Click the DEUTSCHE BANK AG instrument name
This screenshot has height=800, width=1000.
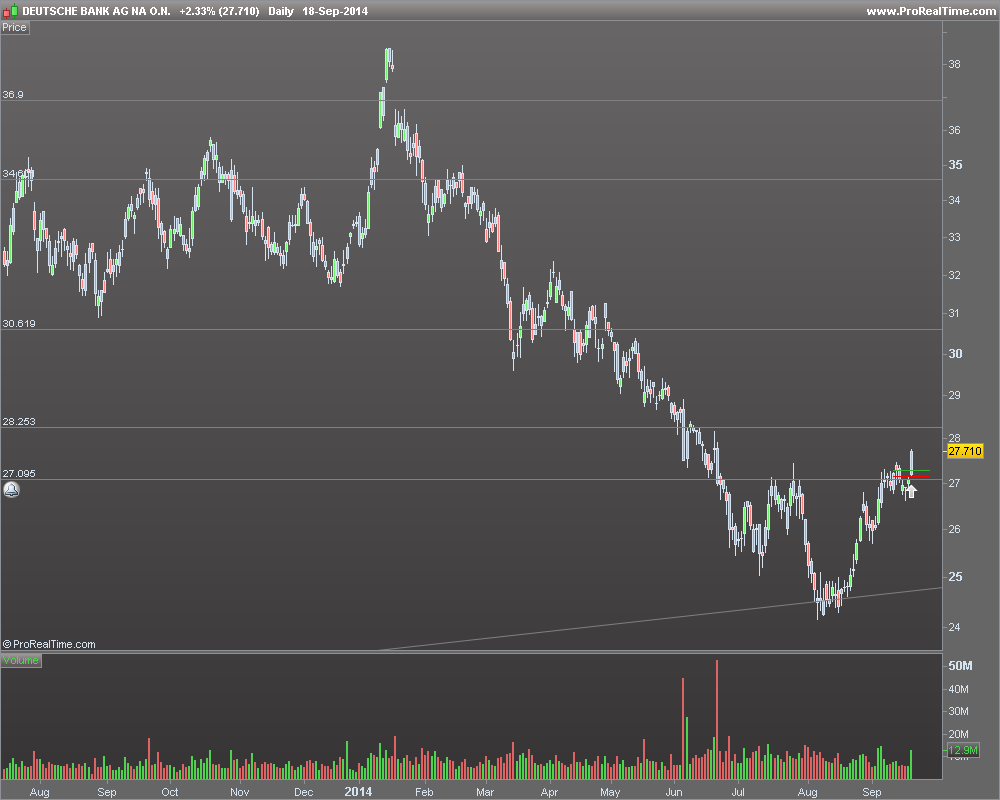pos(96,11)
